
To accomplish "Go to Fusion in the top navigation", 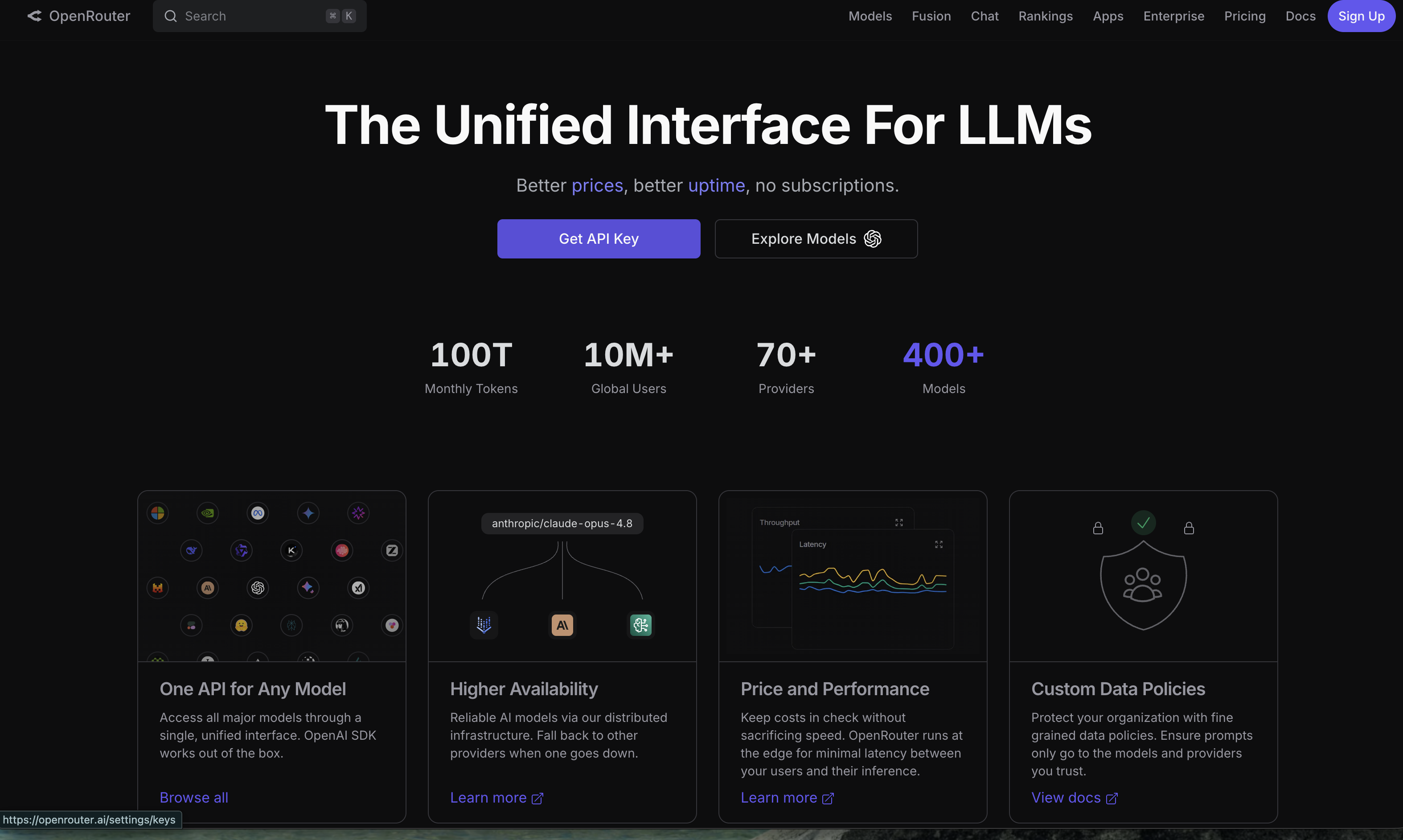I will 931,16.
